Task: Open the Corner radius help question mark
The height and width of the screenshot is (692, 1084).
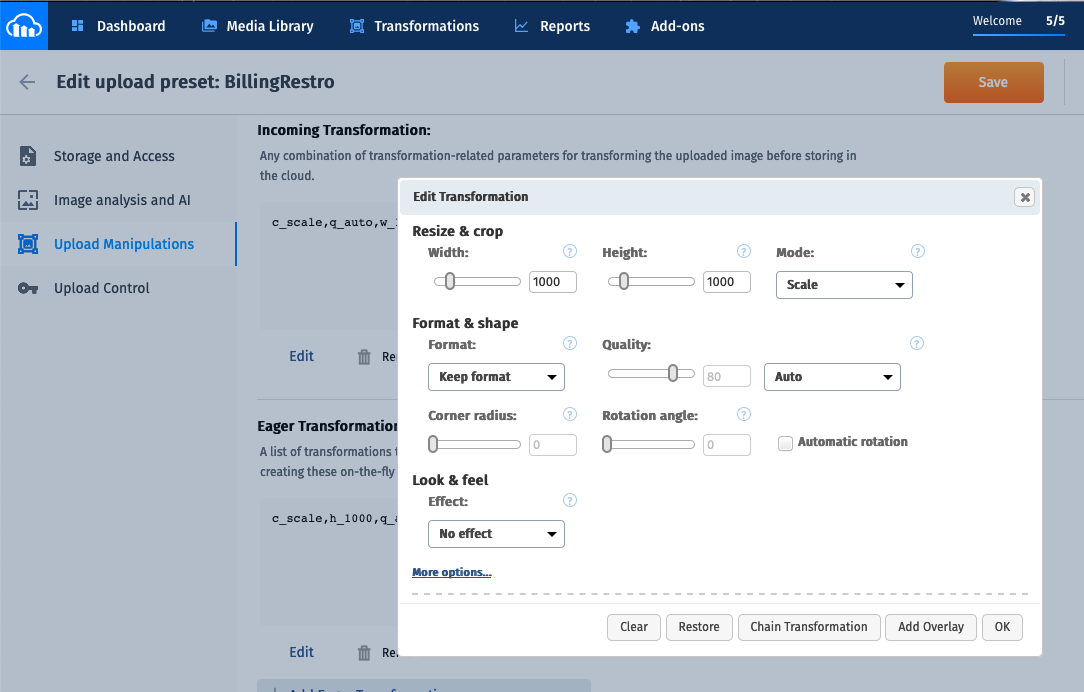Action: point(570,414)
